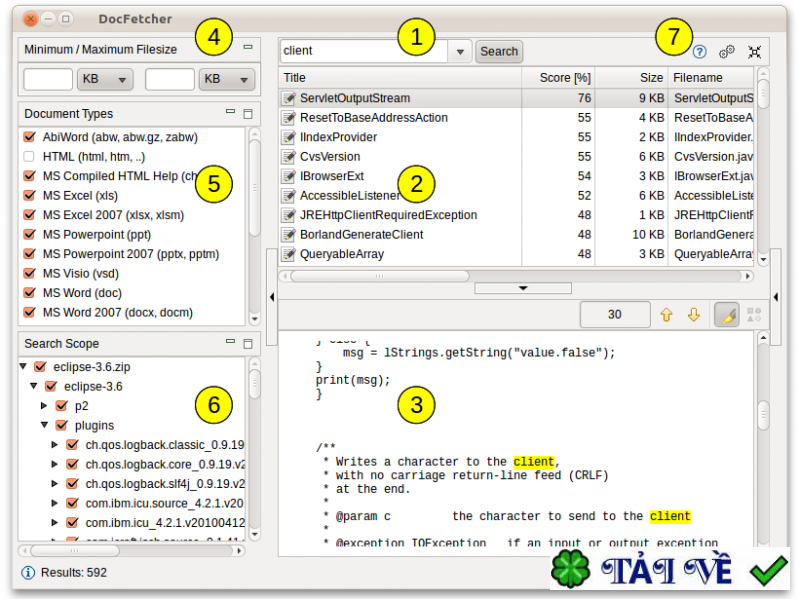Click the minimum filesize input field

click(x=48, y=79)
